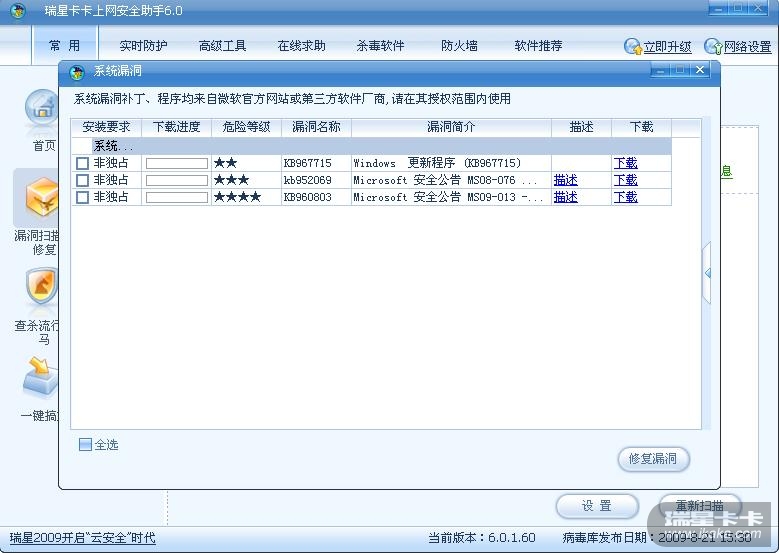Click the download progress bar for KB960803

(177, 197)
